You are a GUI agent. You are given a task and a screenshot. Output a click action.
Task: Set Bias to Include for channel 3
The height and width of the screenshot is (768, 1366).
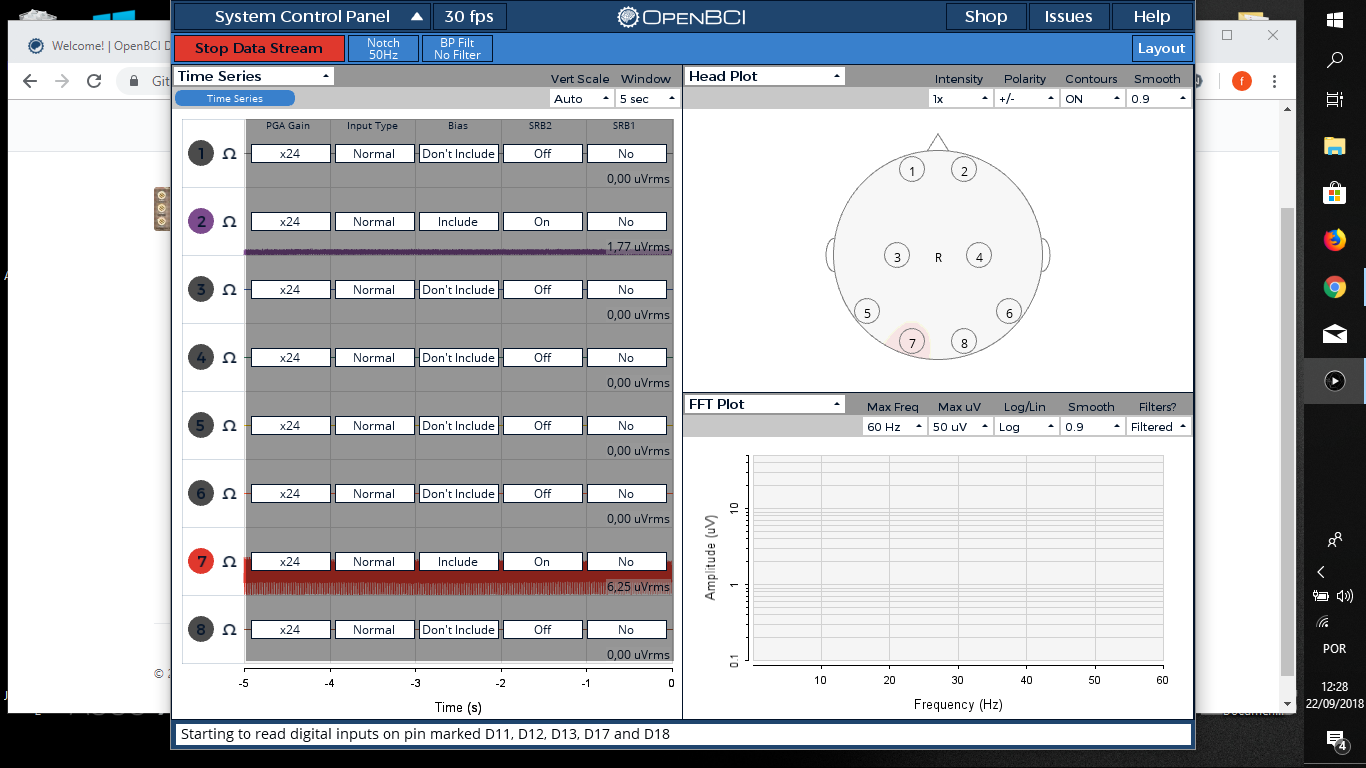click(458, 289)
